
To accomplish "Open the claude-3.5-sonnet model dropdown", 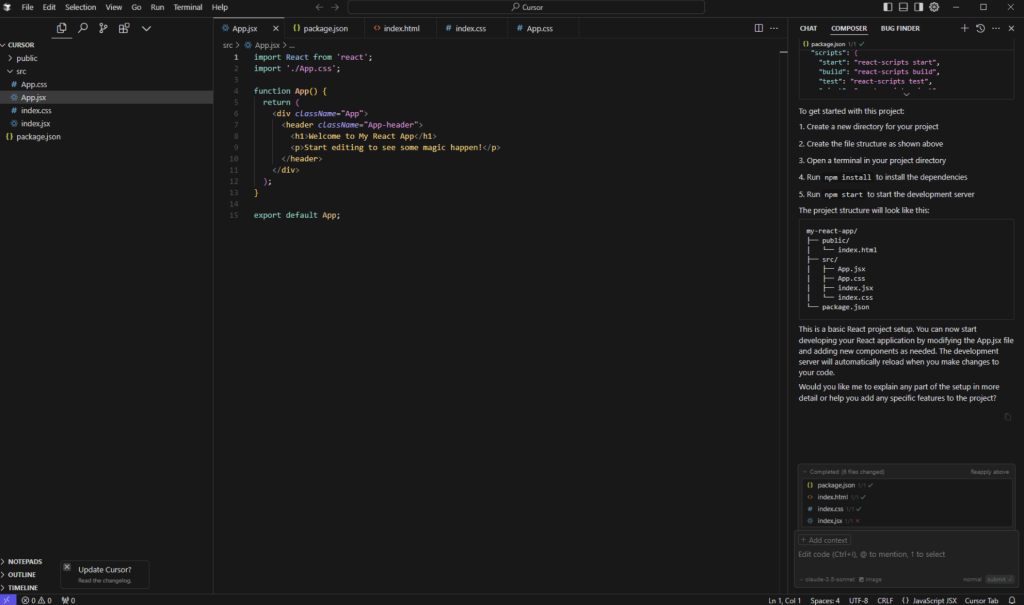I will 827,580.
